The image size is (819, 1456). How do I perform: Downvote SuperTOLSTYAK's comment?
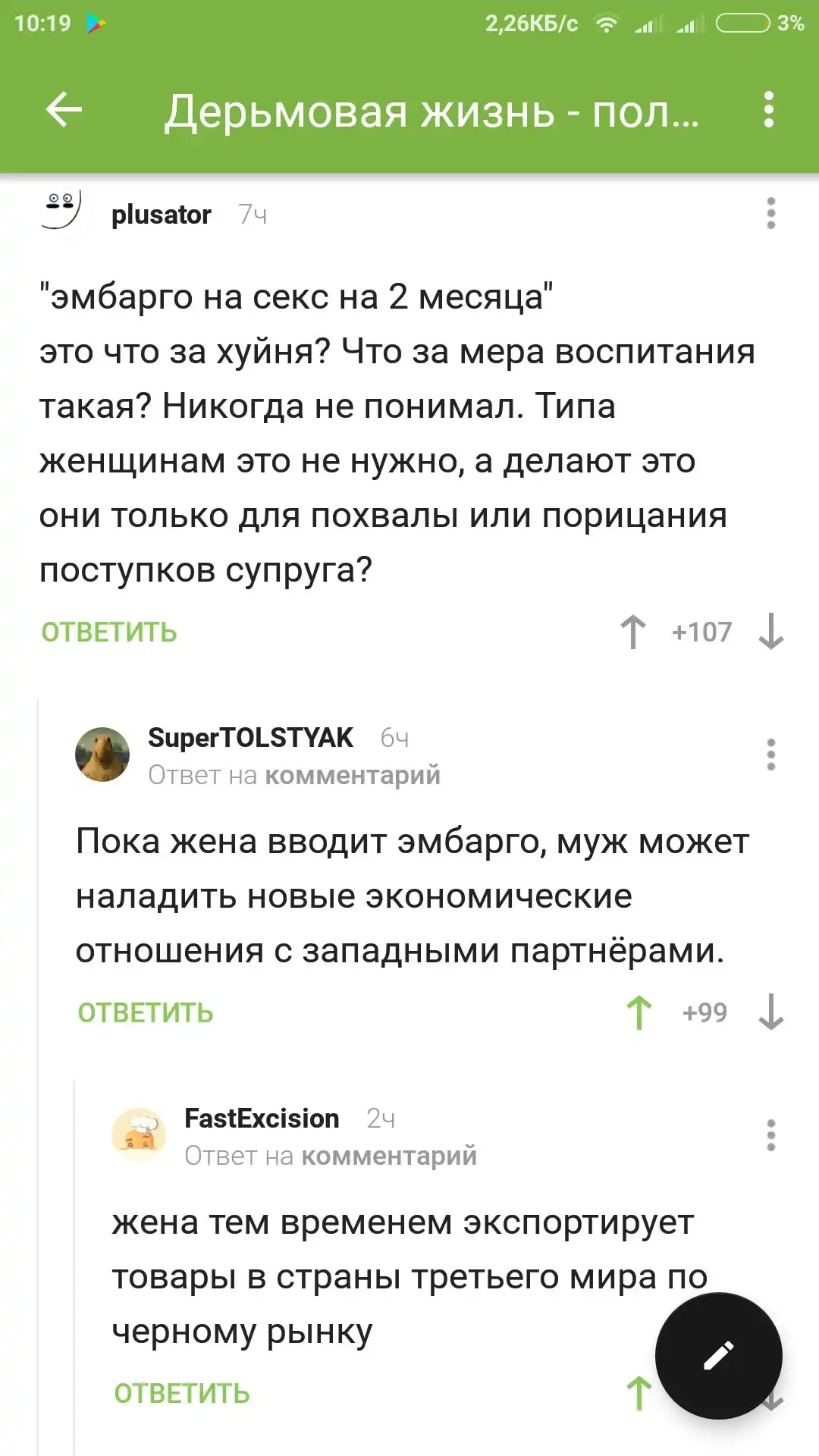coord(770,1012)
